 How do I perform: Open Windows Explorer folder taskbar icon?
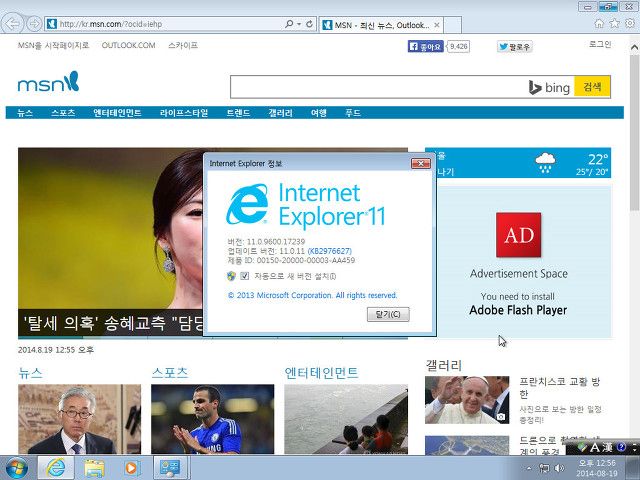tap(94, 468)
